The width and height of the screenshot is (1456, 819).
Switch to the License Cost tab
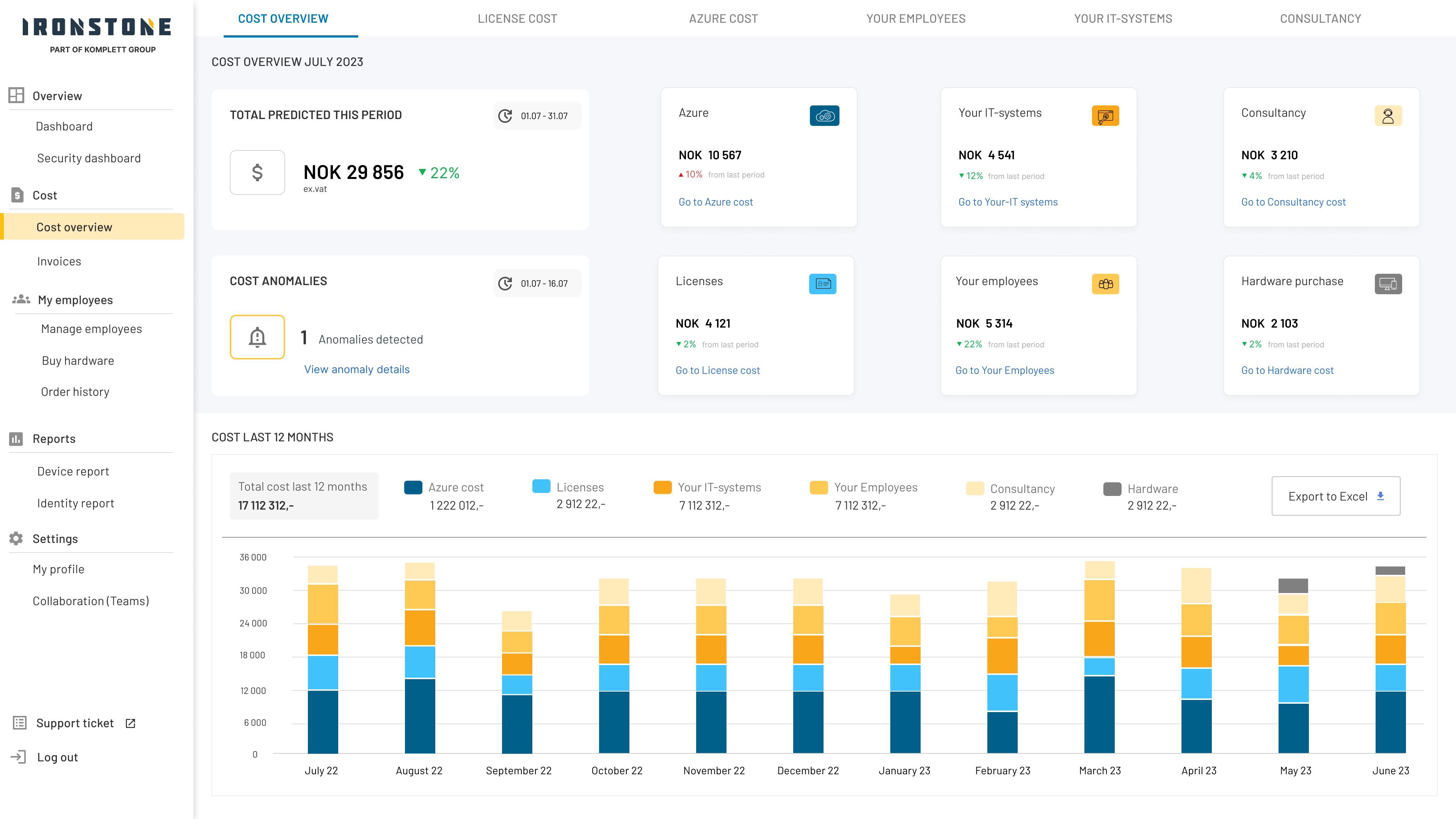(x=517, y=19)
